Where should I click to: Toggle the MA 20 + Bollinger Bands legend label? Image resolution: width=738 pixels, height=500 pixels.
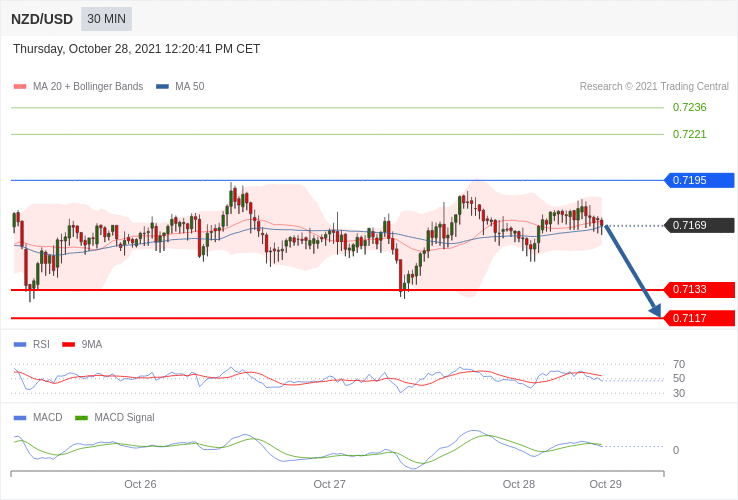[x=88, y=87]
